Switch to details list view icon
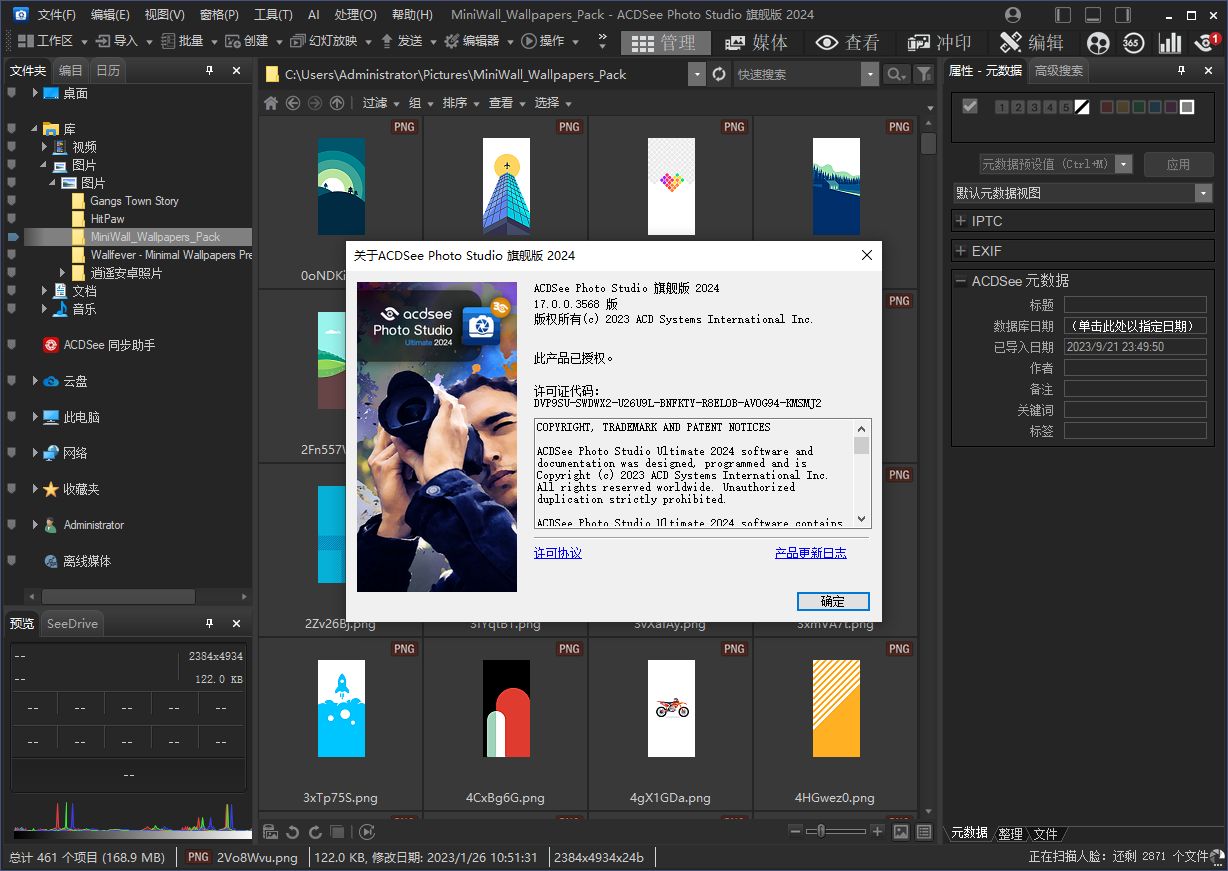Image resolution: width=1228 pixels, height=871 pixels. pos(924,832)
